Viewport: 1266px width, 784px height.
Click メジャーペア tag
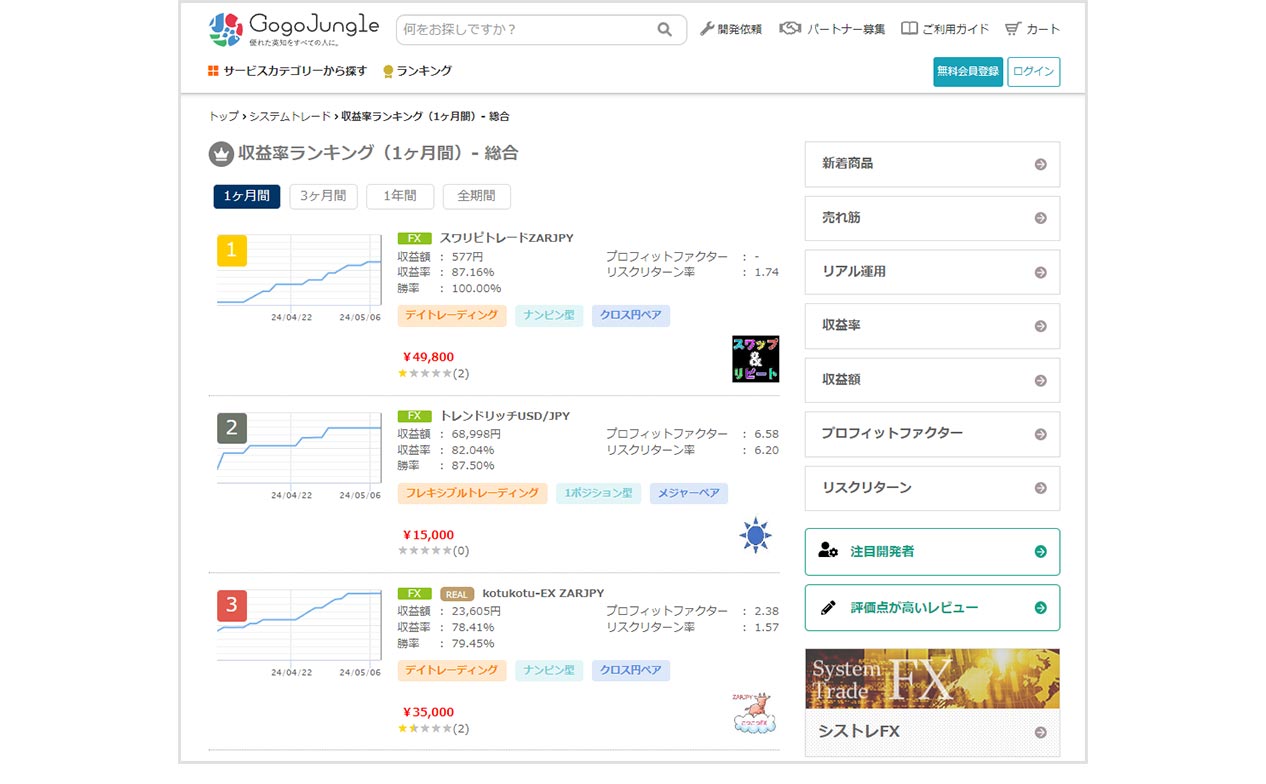click(x=689, y=494)
